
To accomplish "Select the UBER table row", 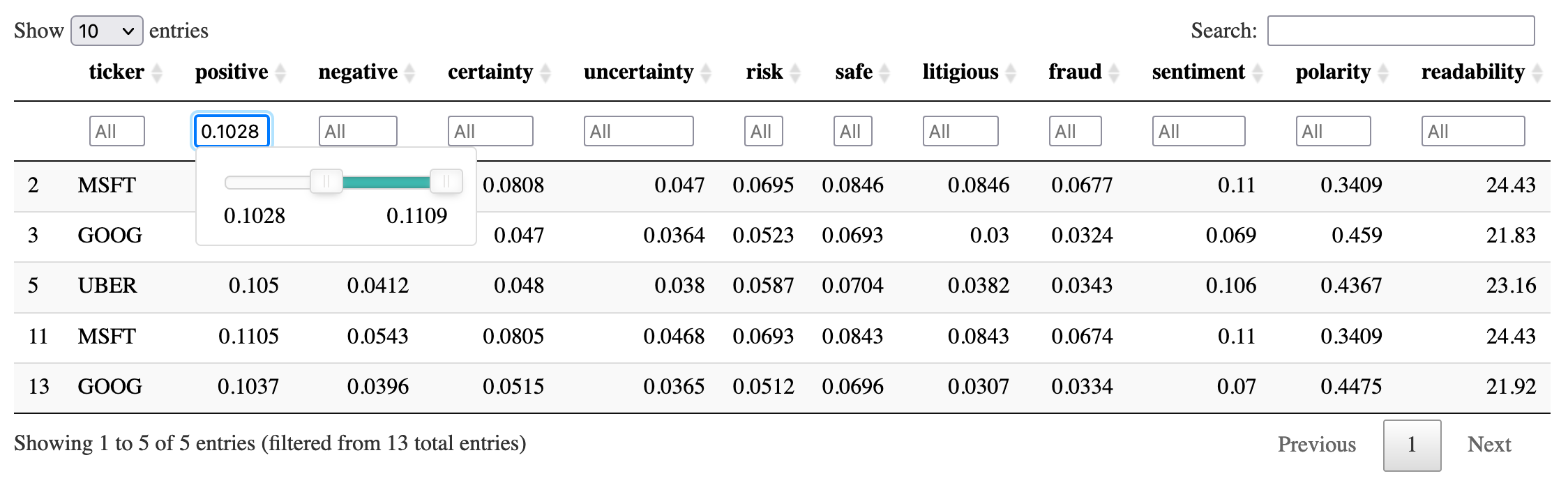I will coord(782,286).
